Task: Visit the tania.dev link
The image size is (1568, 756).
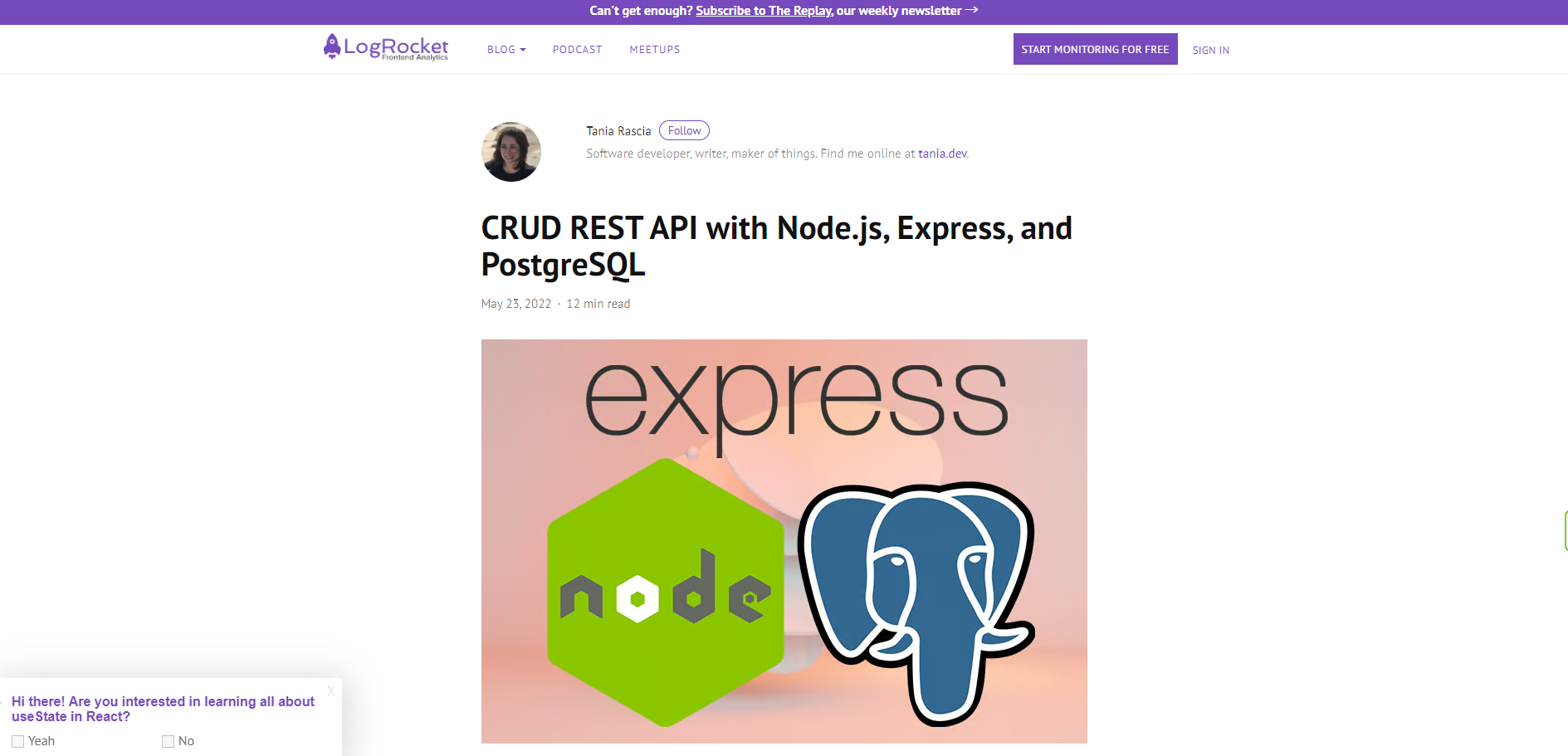Action: [x=943, y=154]
